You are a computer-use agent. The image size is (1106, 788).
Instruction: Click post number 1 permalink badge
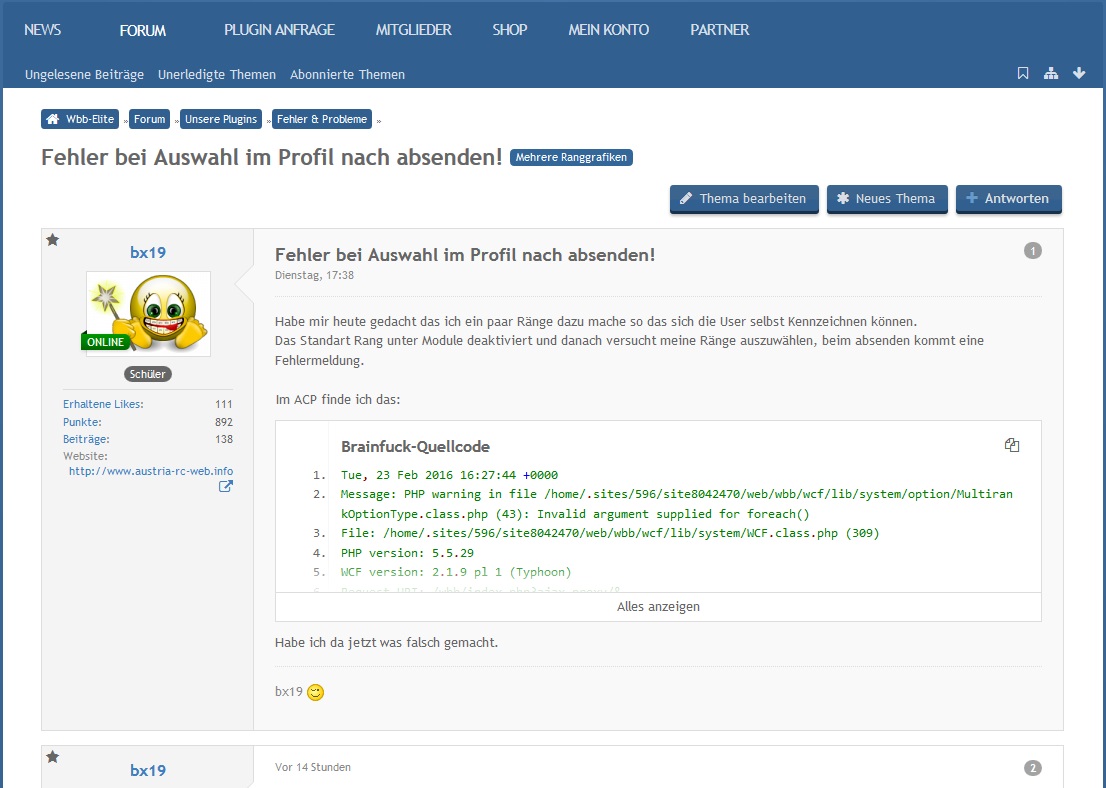click(x=1033, y=251)
